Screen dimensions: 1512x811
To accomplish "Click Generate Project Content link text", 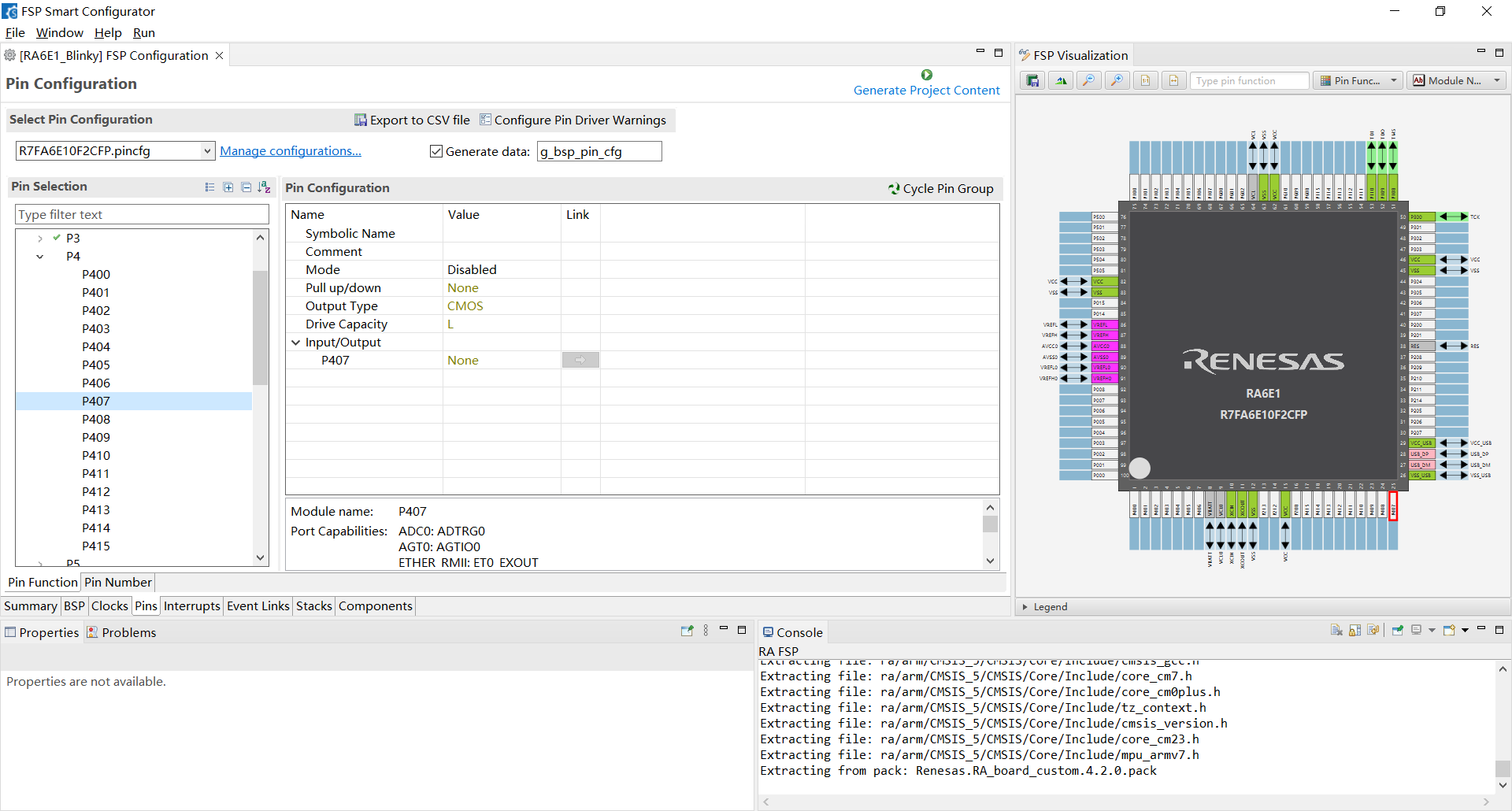I will pos(927,91).
